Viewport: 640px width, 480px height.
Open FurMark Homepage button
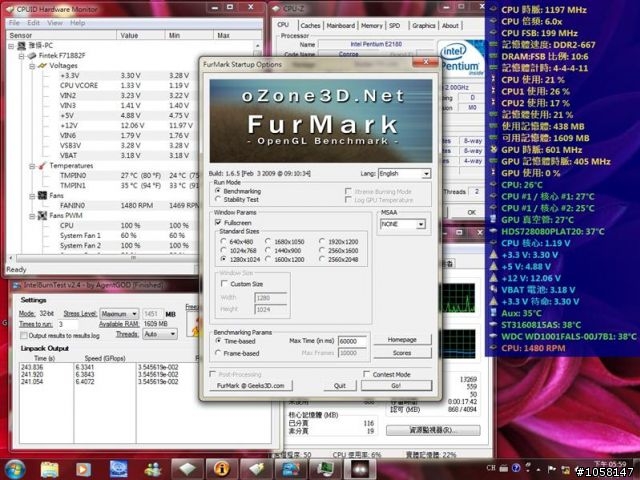tap(402, 340)
